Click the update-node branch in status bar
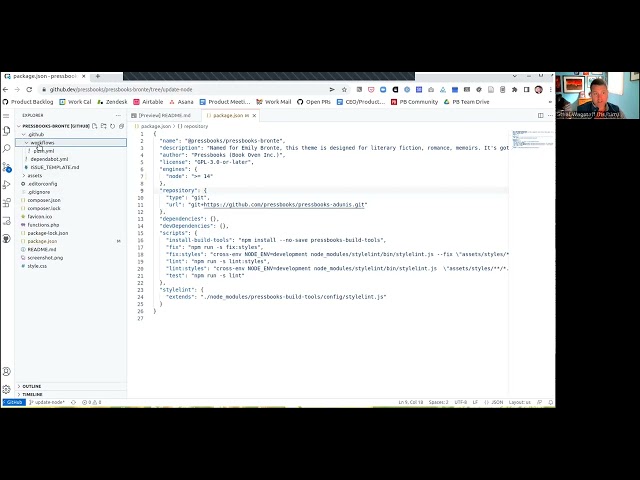 [47, 402]
